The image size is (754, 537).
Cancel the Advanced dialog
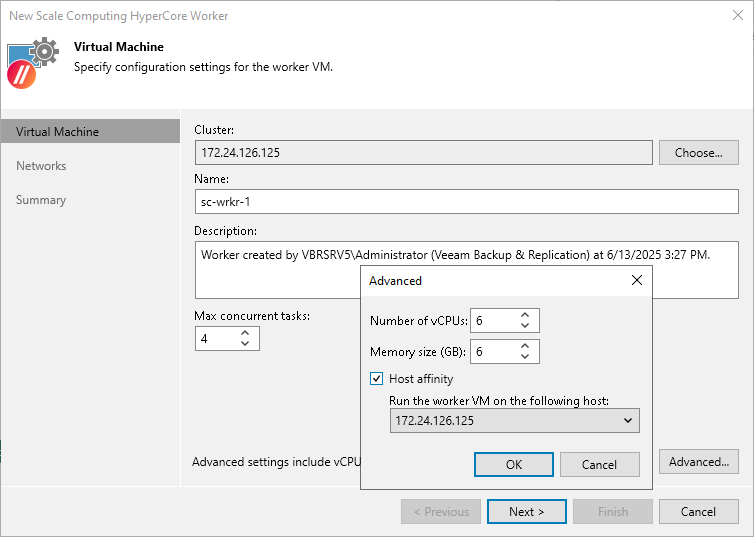(x=599, y=465)
